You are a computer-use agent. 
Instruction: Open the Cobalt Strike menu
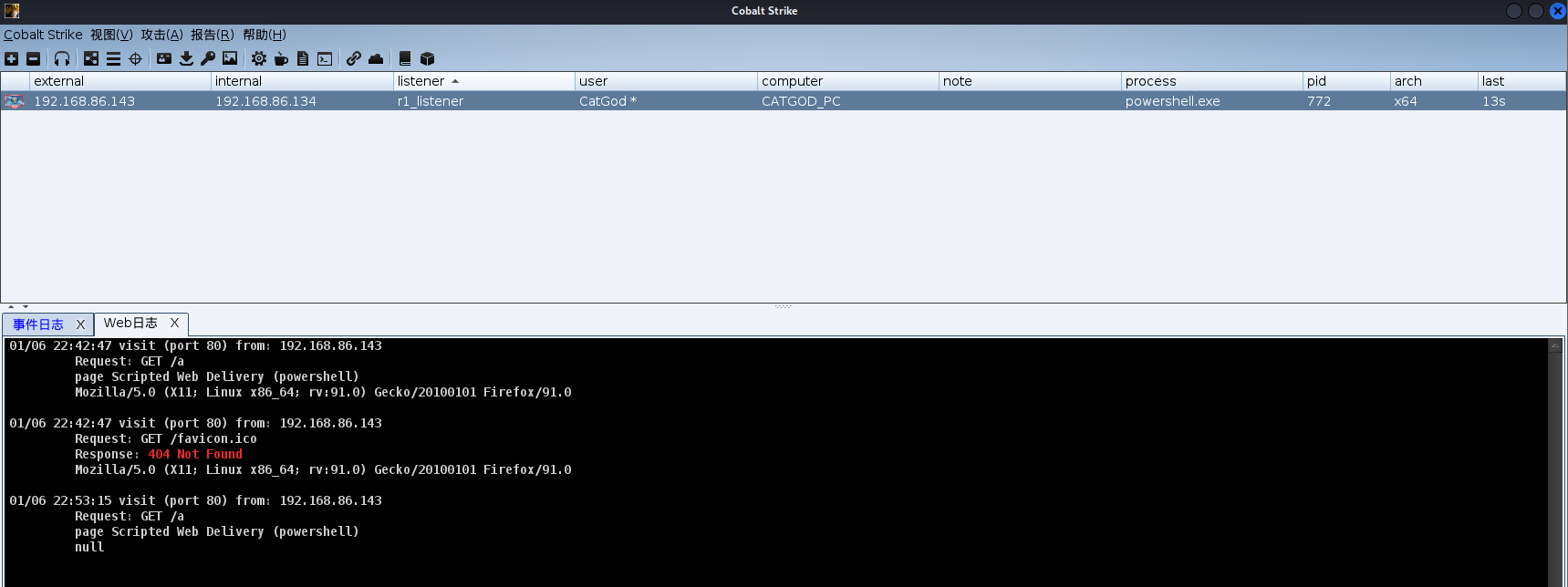point(43,35)
